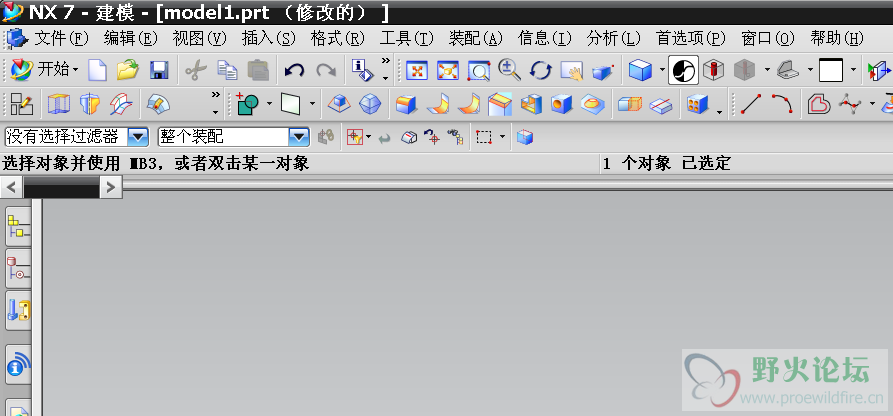Select the Unite teal shapes icon
Screen dimensions: 893x416
pyautogui.click(x=247, y=104)
